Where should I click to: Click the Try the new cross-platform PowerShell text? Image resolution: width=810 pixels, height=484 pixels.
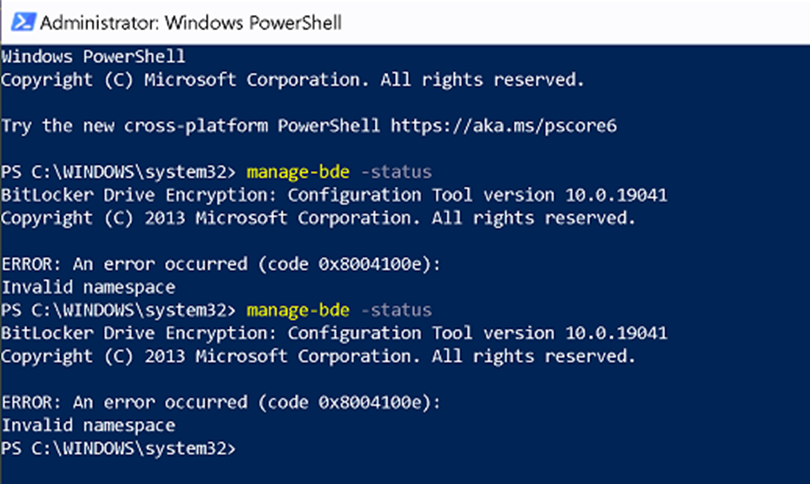point(191,126)
